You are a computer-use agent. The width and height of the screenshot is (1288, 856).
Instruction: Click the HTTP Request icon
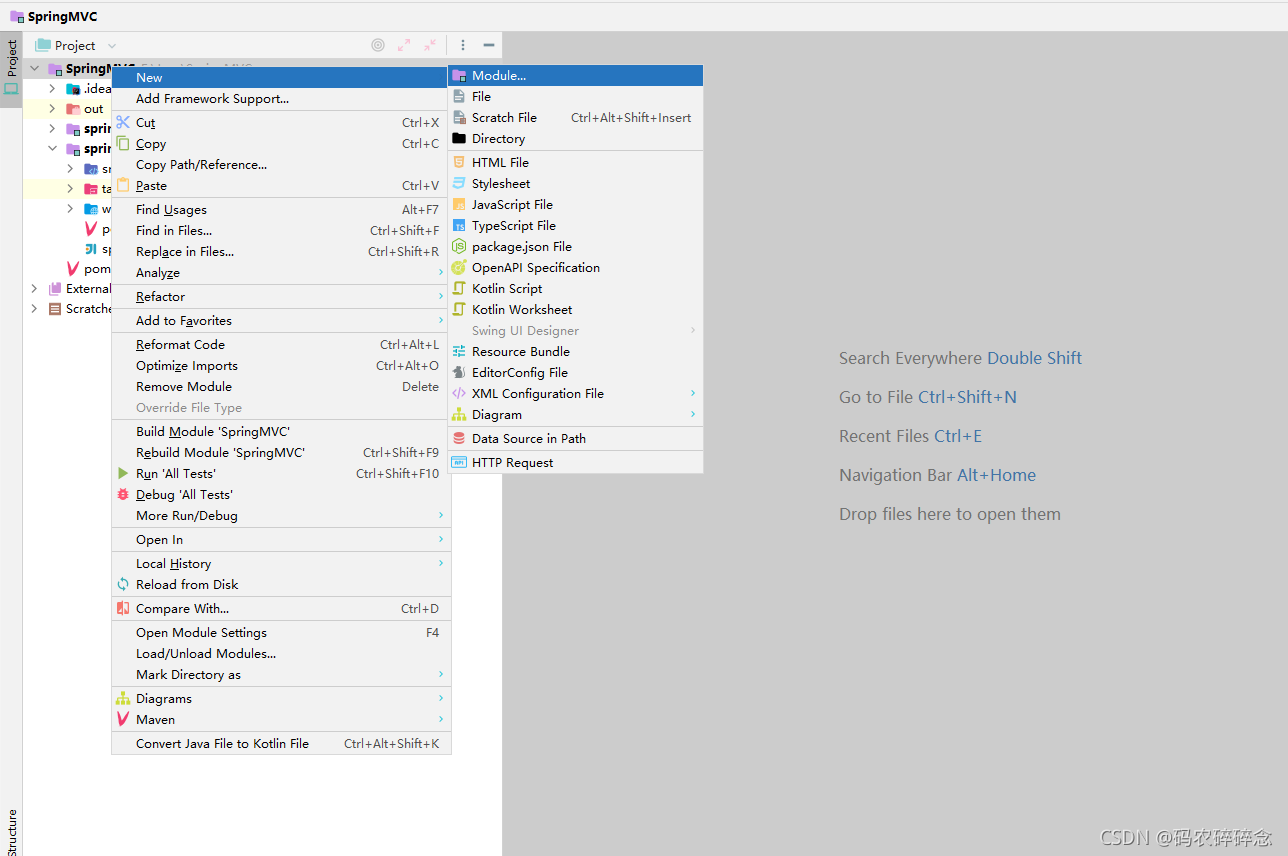tap(459, 462)
